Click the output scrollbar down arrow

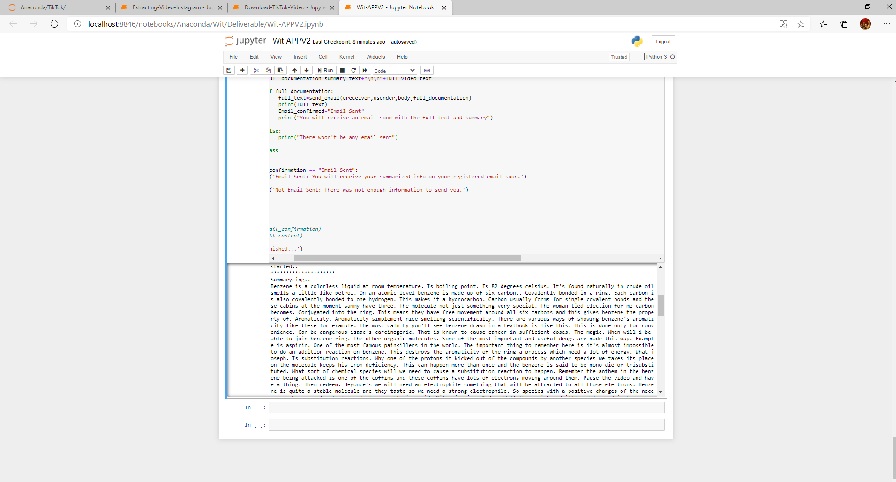(661, 392)
